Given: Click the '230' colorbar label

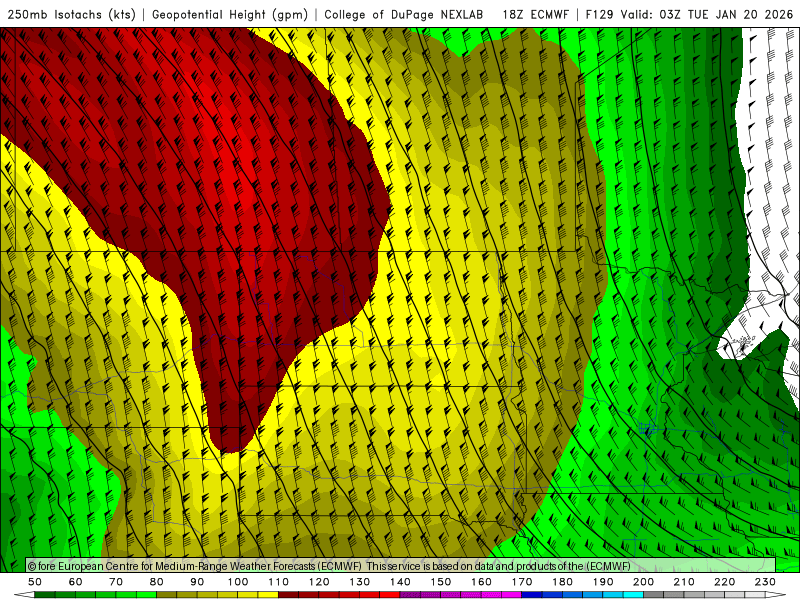Looking at the screenshot, I should pyautogui.click(x=765, y=582).
